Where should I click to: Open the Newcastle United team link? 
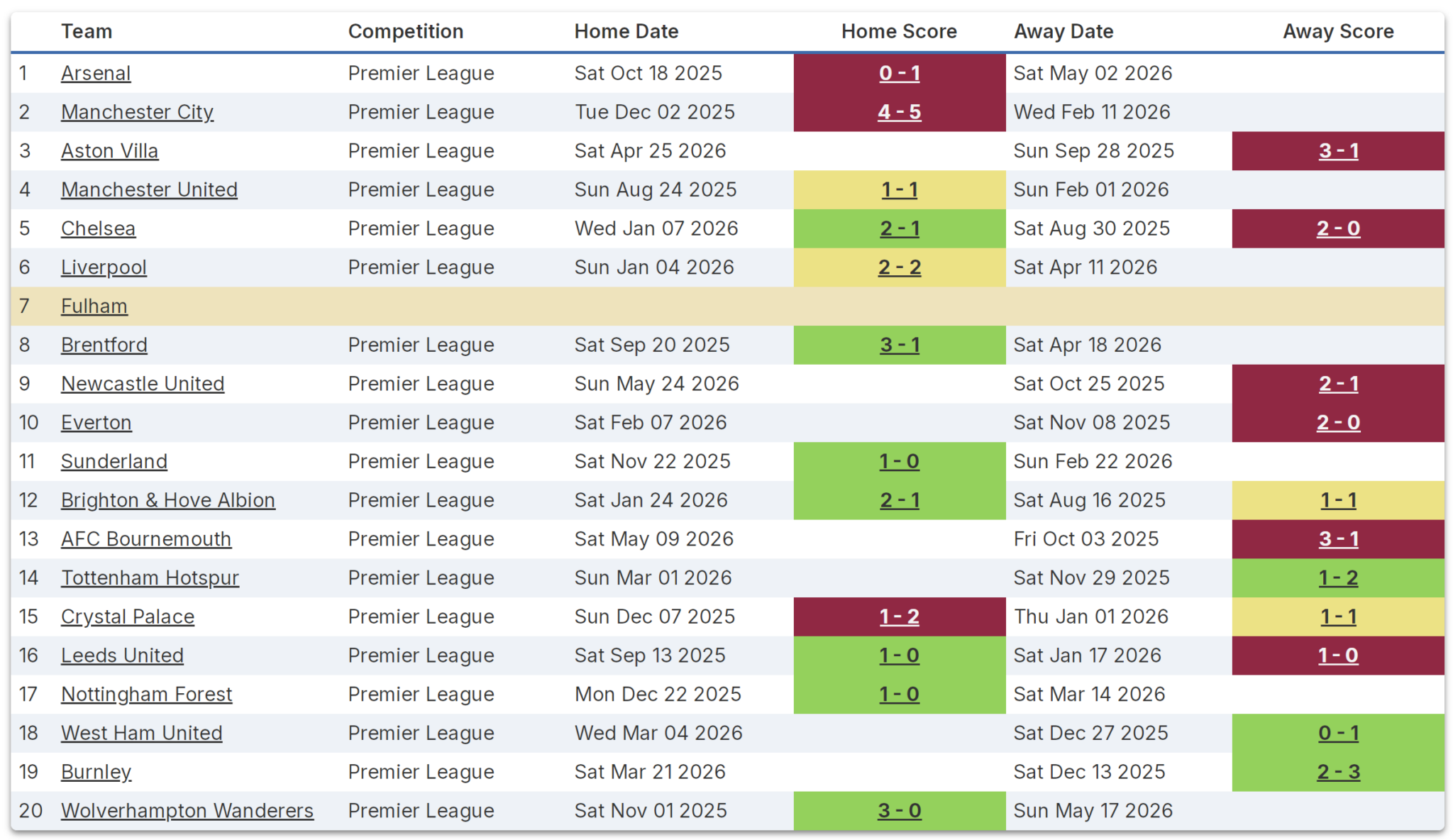pyautogui.click(x=143, y=384)
